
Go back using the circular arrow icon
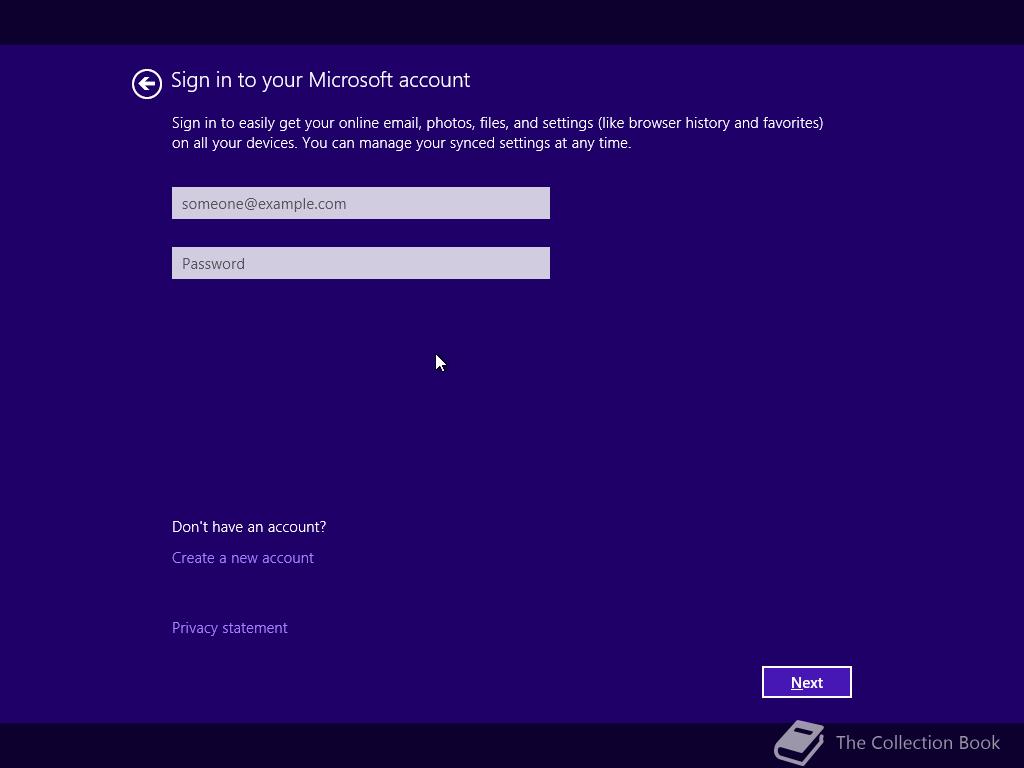tap(146, 84)
